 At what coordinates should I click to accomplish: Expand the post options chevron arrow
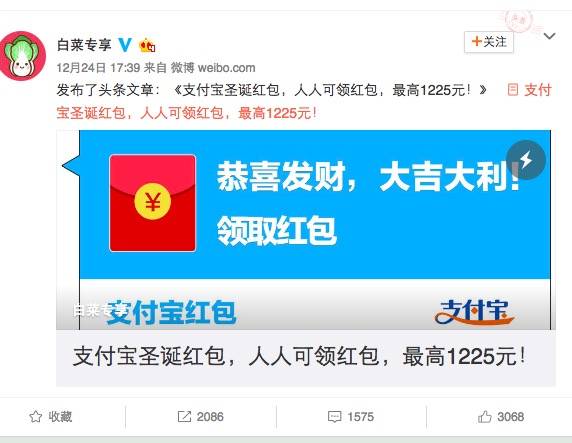[x=549, y=36]
